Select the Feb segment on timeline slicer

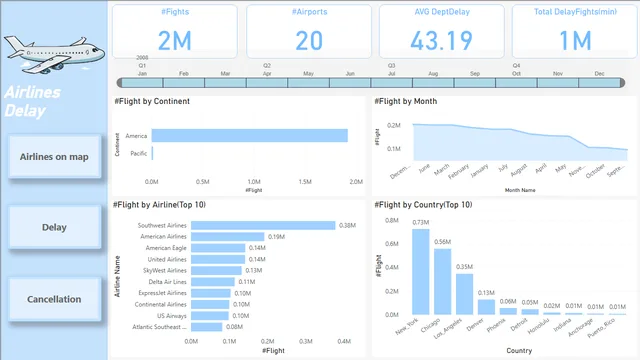pyautogui.click(x=184, y=83)
